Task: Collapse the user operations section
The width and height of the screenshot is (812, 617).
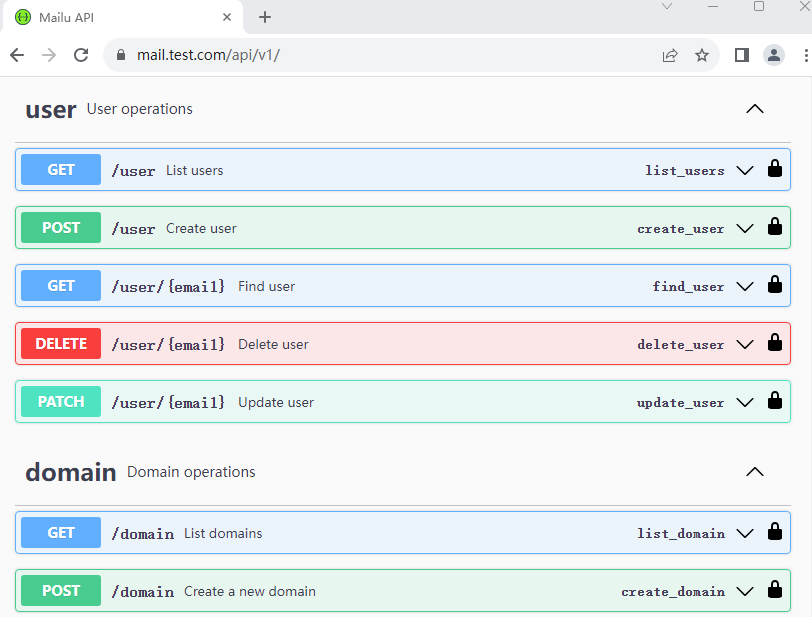Action: (x=755, y=109)
